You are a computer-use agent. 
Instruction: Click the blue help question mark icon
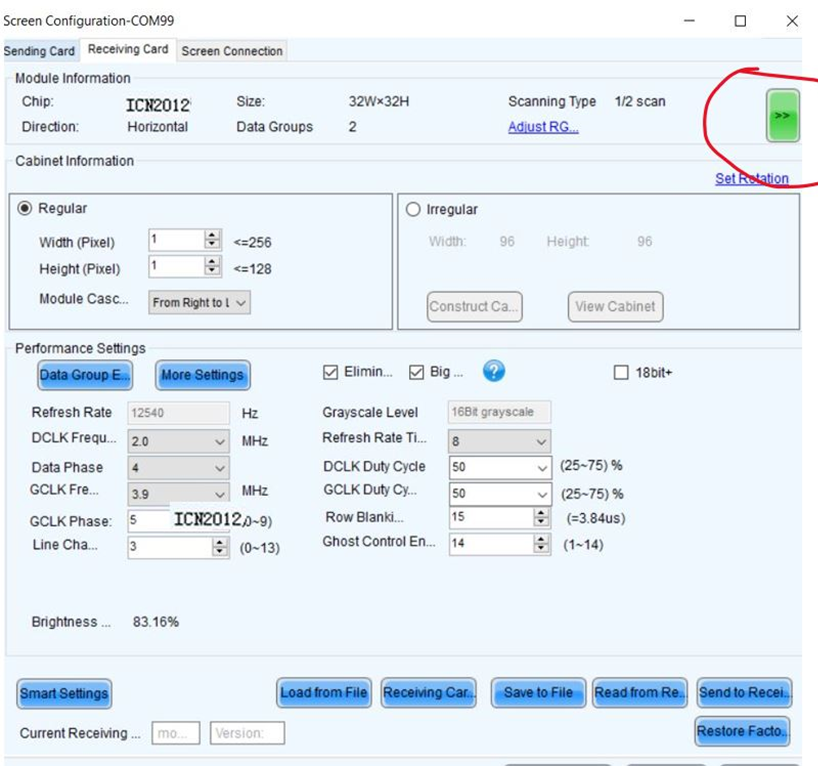point(493,372)
